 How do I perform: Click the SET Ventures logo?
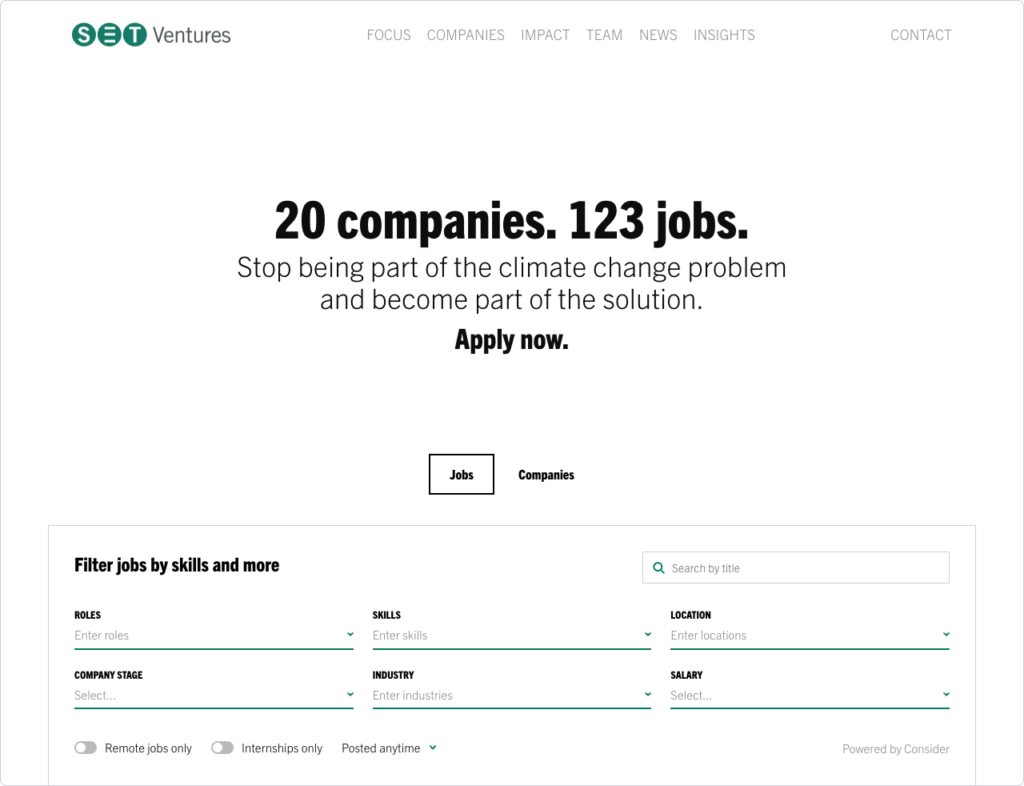click(151, 35)
